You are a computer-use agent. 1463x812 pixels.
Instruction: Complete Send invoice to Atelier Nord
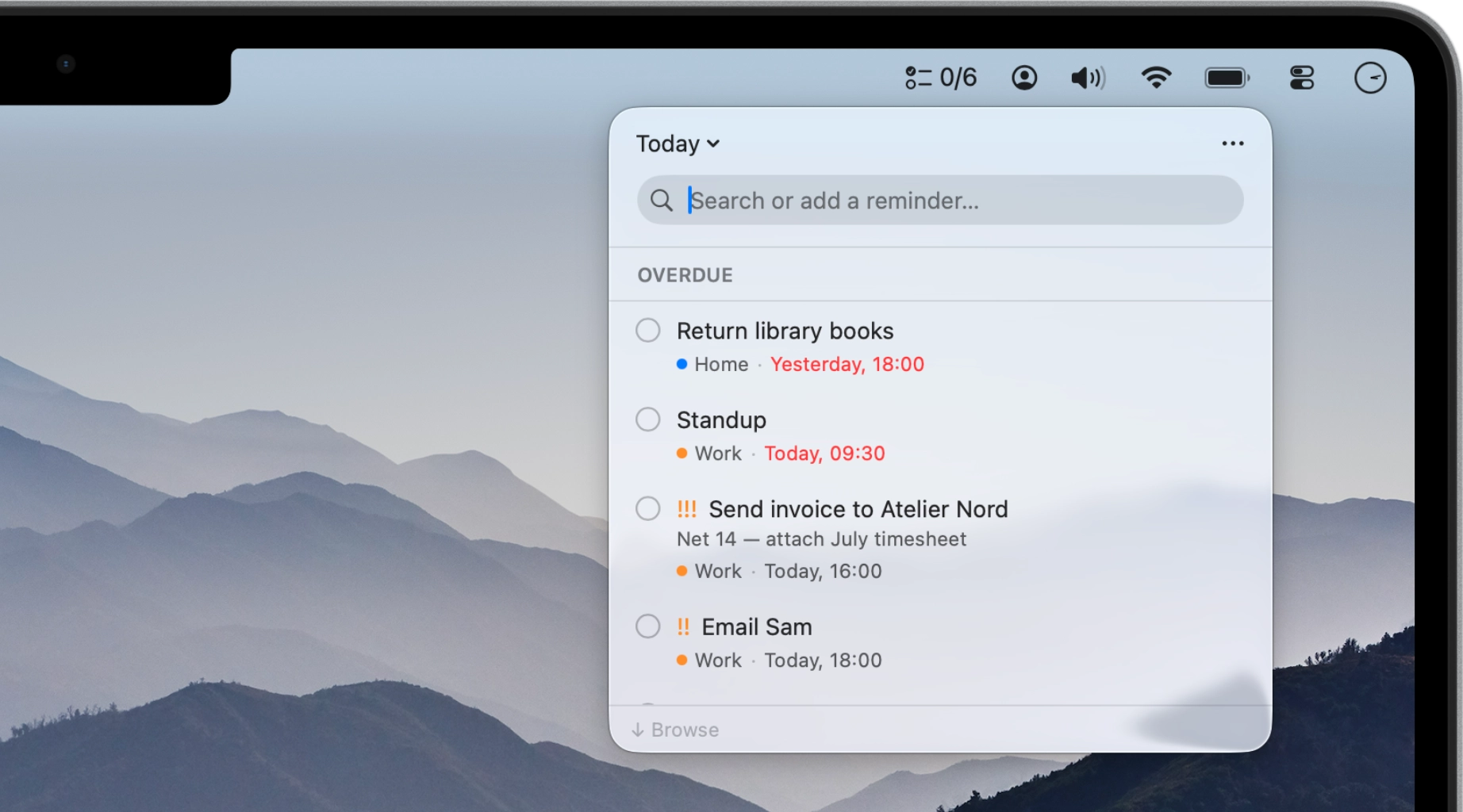pos(648,508)
